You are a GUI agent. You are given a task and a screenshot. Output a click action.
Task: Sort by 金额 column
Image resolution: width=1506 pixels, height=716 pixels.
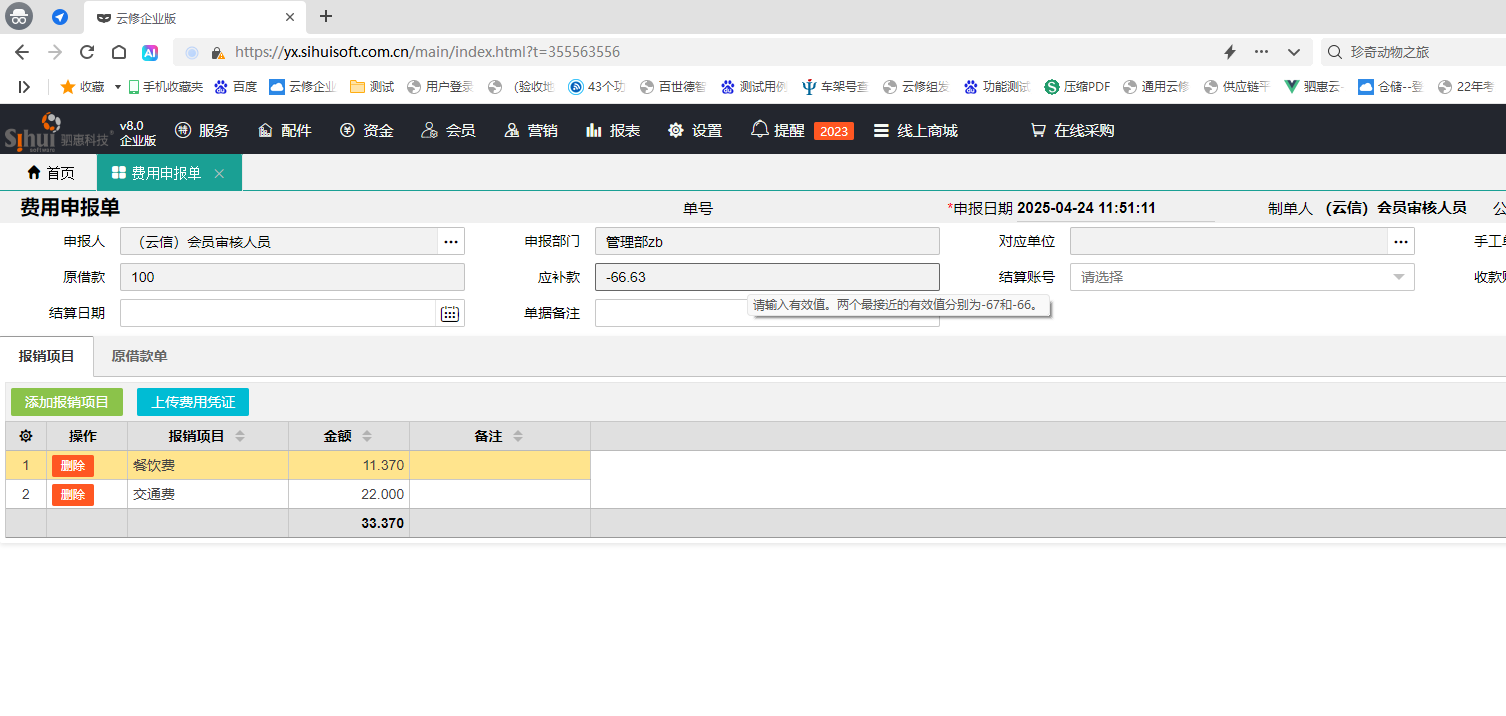[x=367, y=436]
